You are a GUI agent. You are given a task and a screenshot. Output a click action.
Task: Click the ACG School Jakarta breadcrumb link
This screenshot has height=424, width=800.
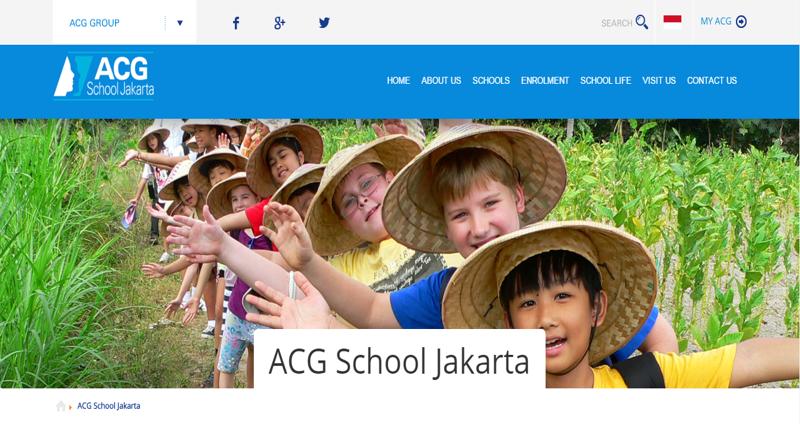pos(109,406)
